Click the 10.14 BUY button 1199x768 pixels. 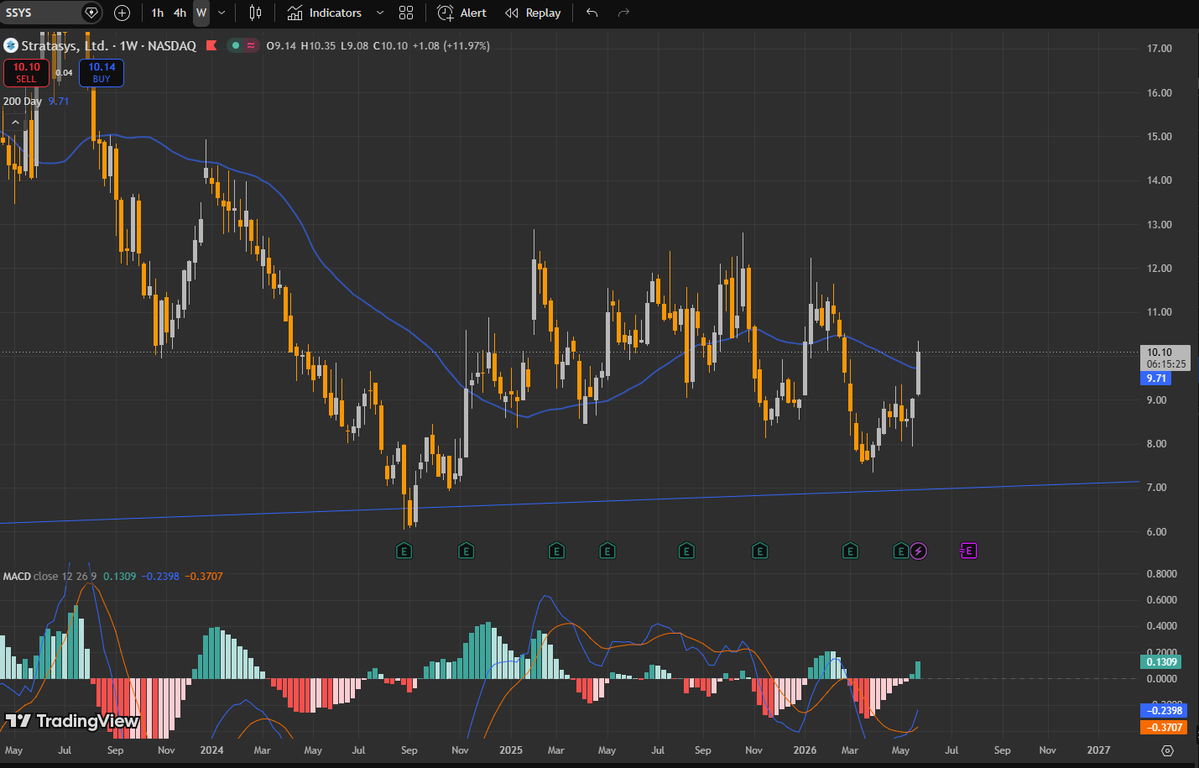[x=100, y=73]
